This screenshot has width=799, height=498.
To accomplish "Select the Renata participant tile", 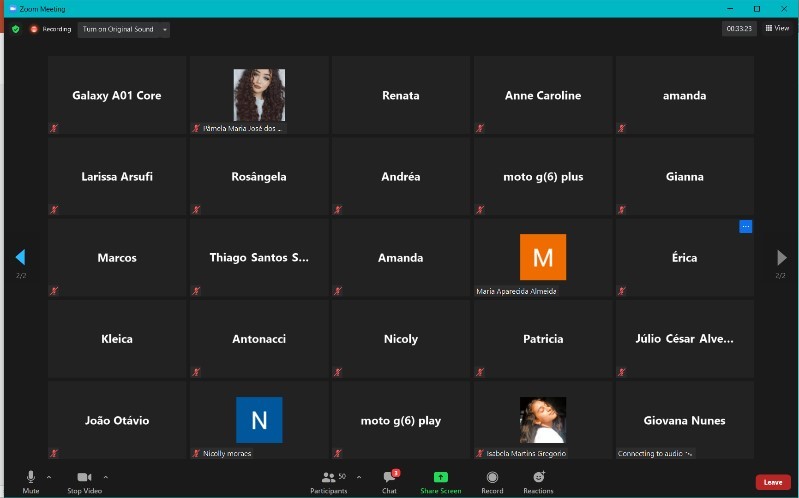I will pyautogui.click(x=401, y=95).
